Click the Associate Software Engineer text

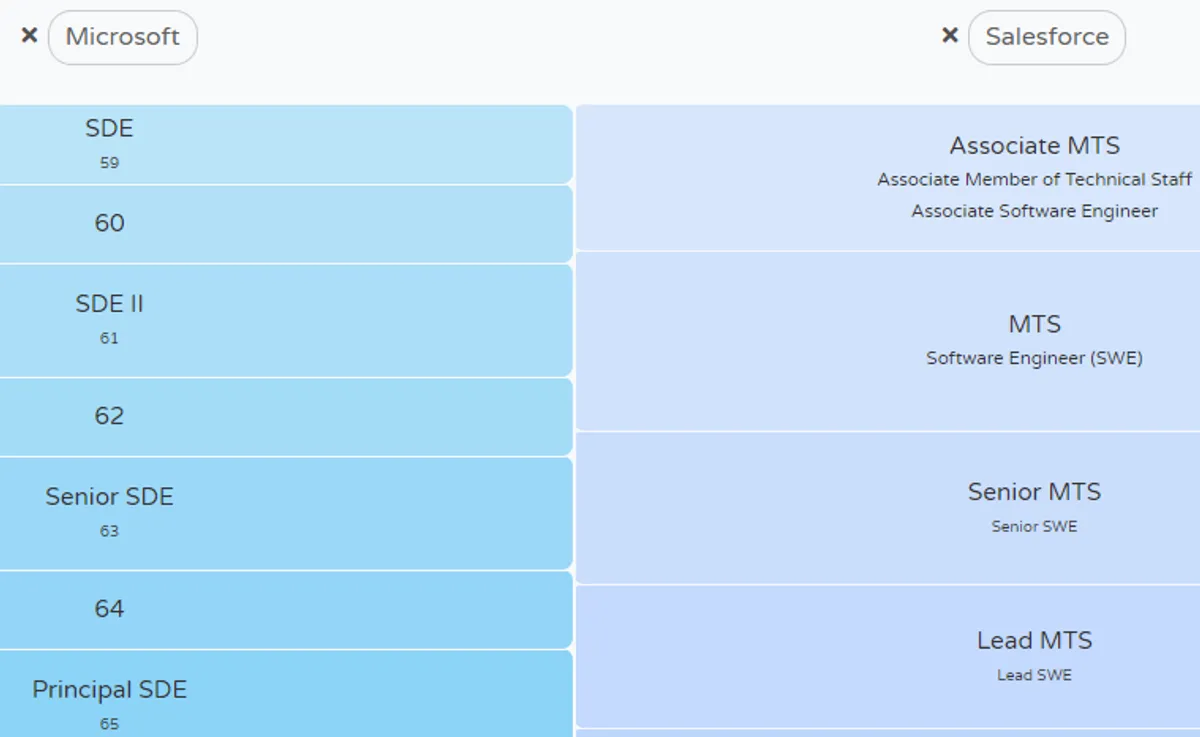1034,212
